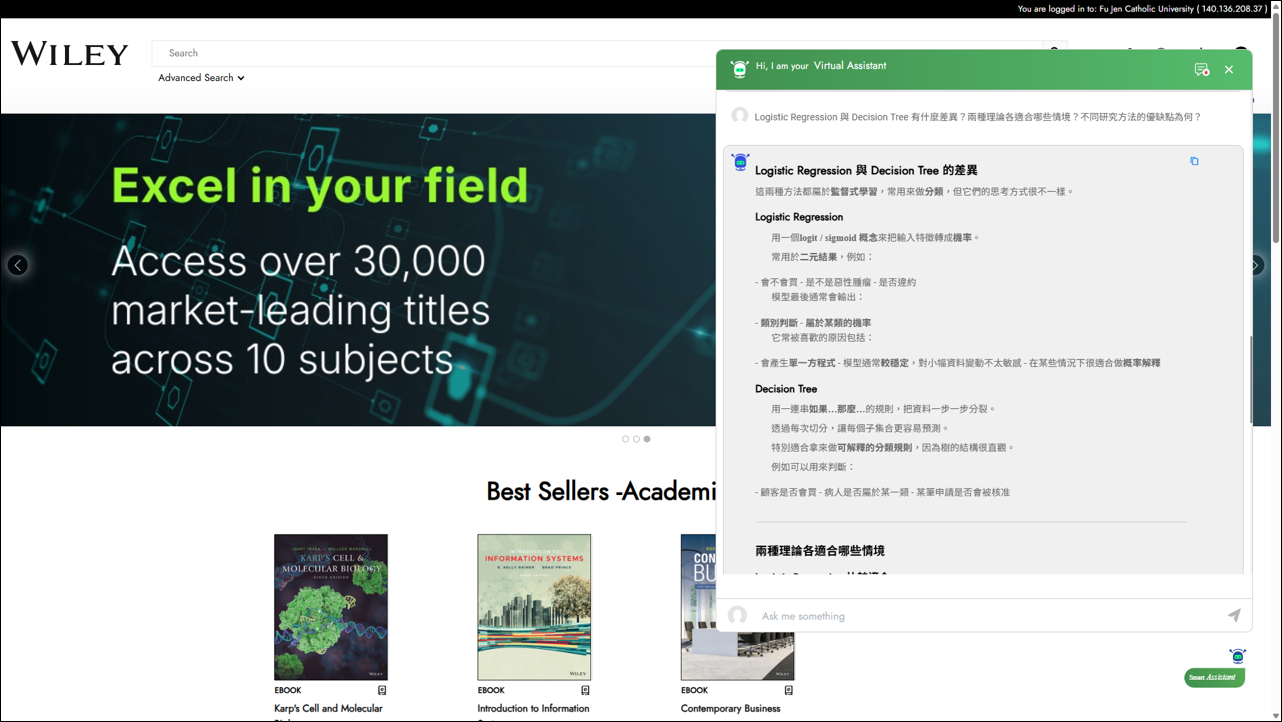
Task: Copy the assistant's answer with the copy icon
Action: click(1194, 161)
